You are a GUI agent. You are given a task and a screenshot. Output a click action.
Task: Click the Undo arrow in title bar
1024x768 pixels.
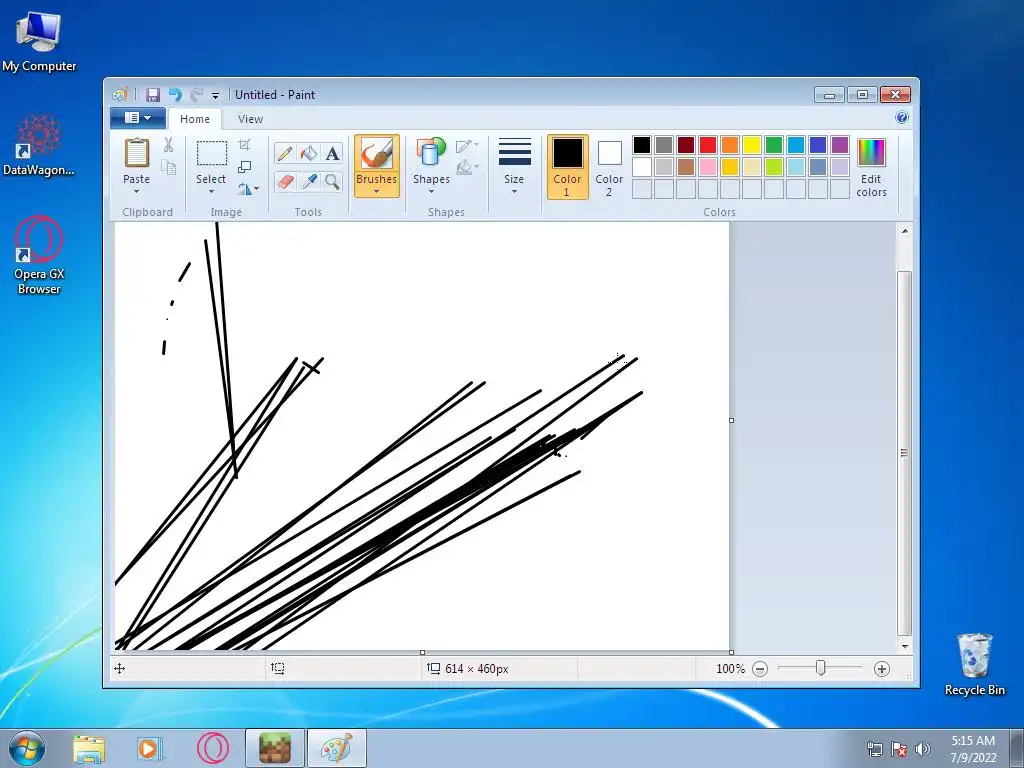175,95
